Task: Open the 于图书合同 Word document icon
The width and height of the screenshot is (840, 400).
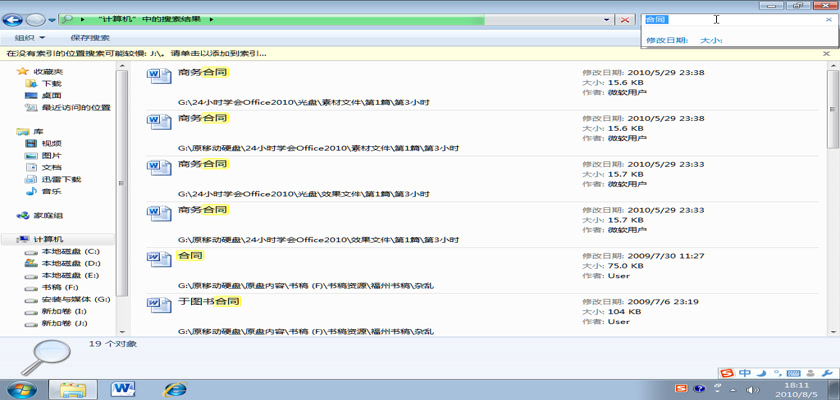Action: click(160, 305)
